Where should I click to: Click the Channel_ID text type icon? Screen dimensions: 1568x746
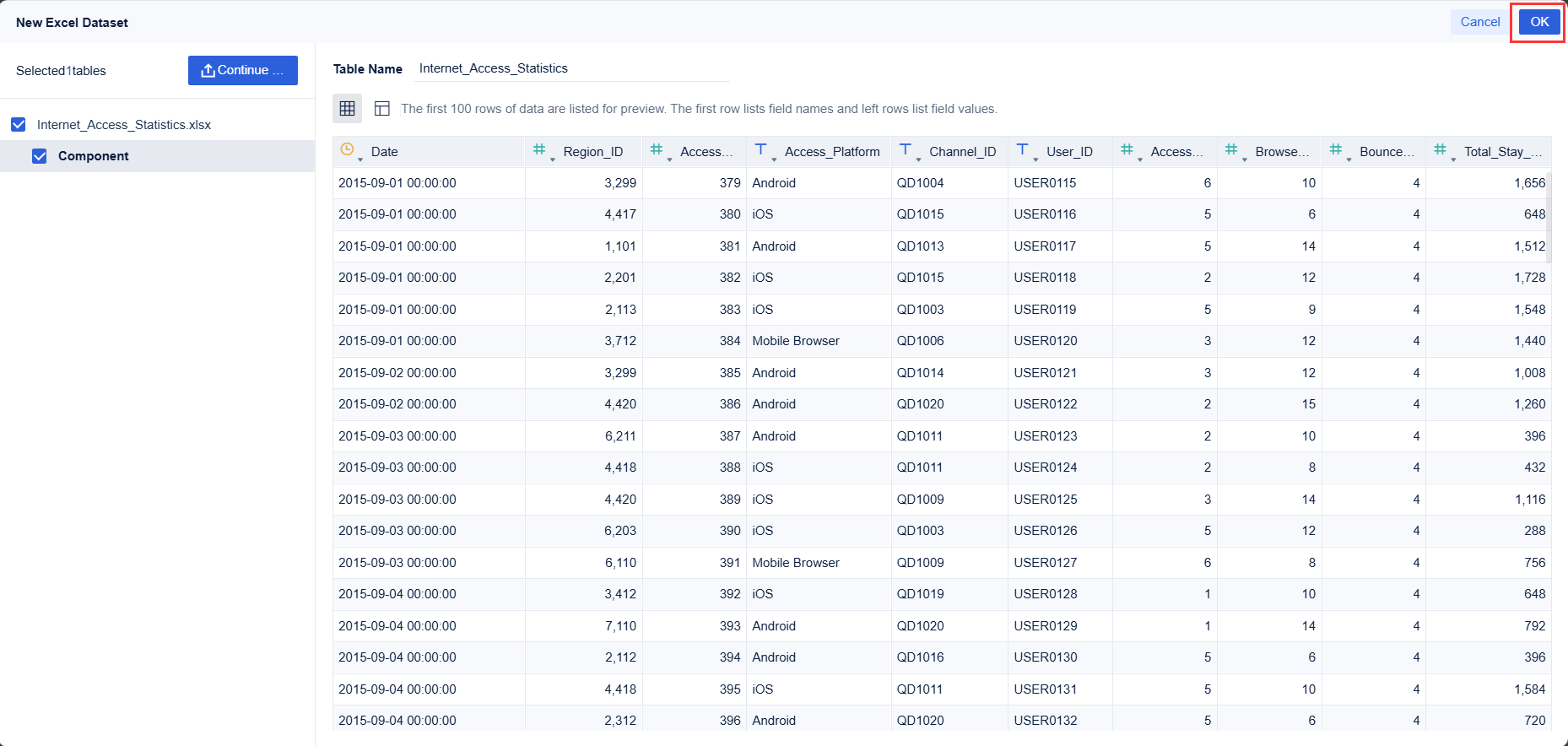(906, 150)
